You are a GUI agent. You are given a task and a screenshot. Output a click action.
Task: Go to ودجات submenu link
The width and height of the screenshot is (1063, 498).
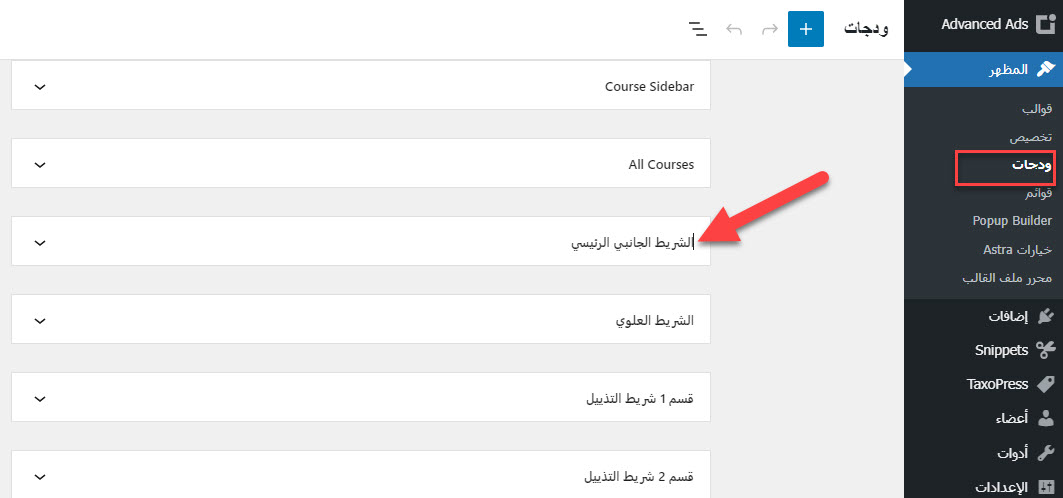coord(1032,165)
